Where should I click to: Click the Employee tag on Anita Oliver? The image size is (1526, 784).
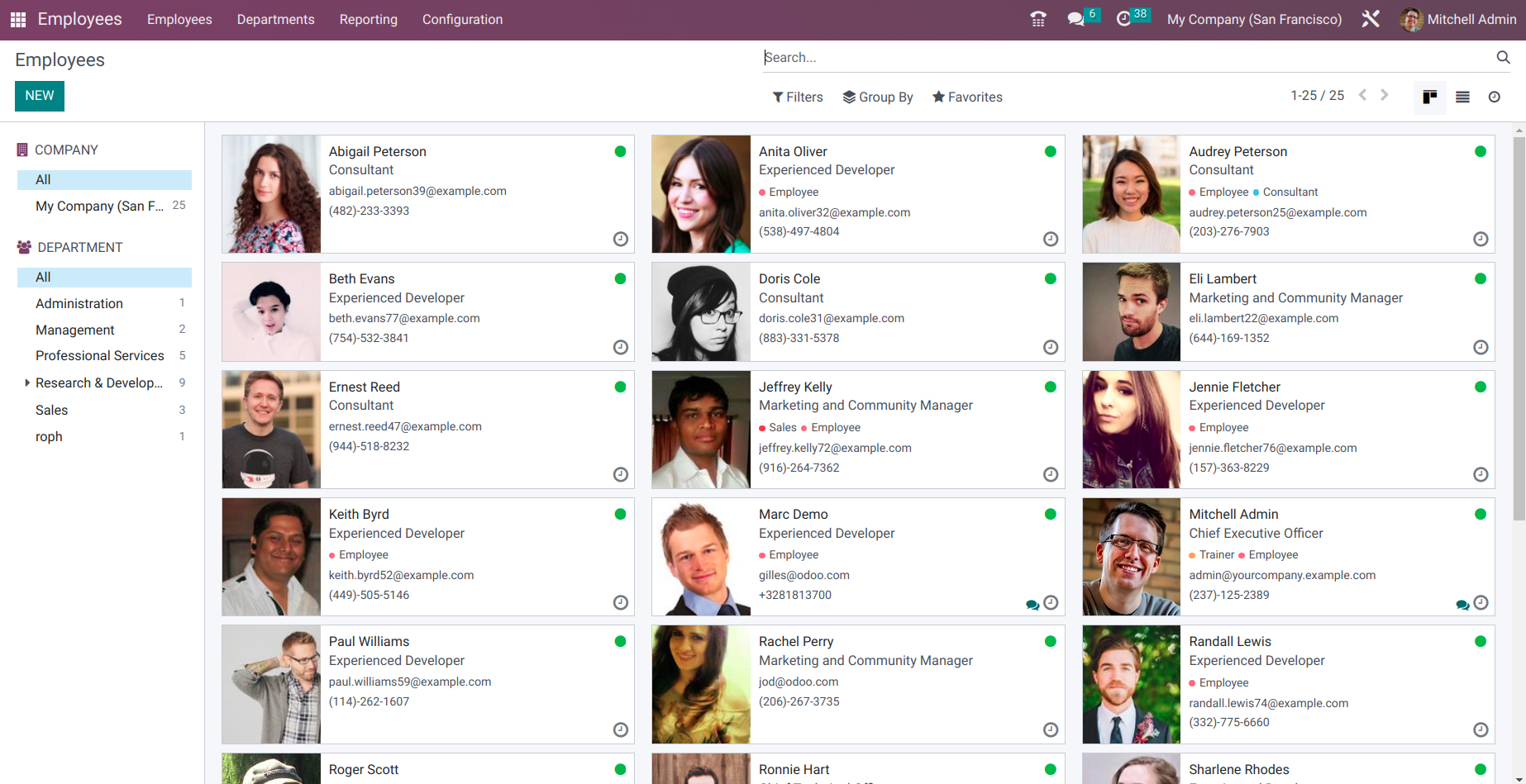click(789, 192)
